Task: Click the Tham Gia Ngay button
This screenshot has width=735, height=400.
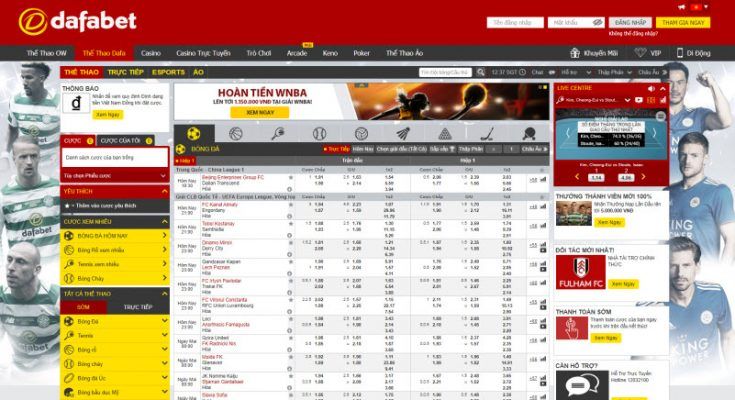Action: click(x=683, y=23)
